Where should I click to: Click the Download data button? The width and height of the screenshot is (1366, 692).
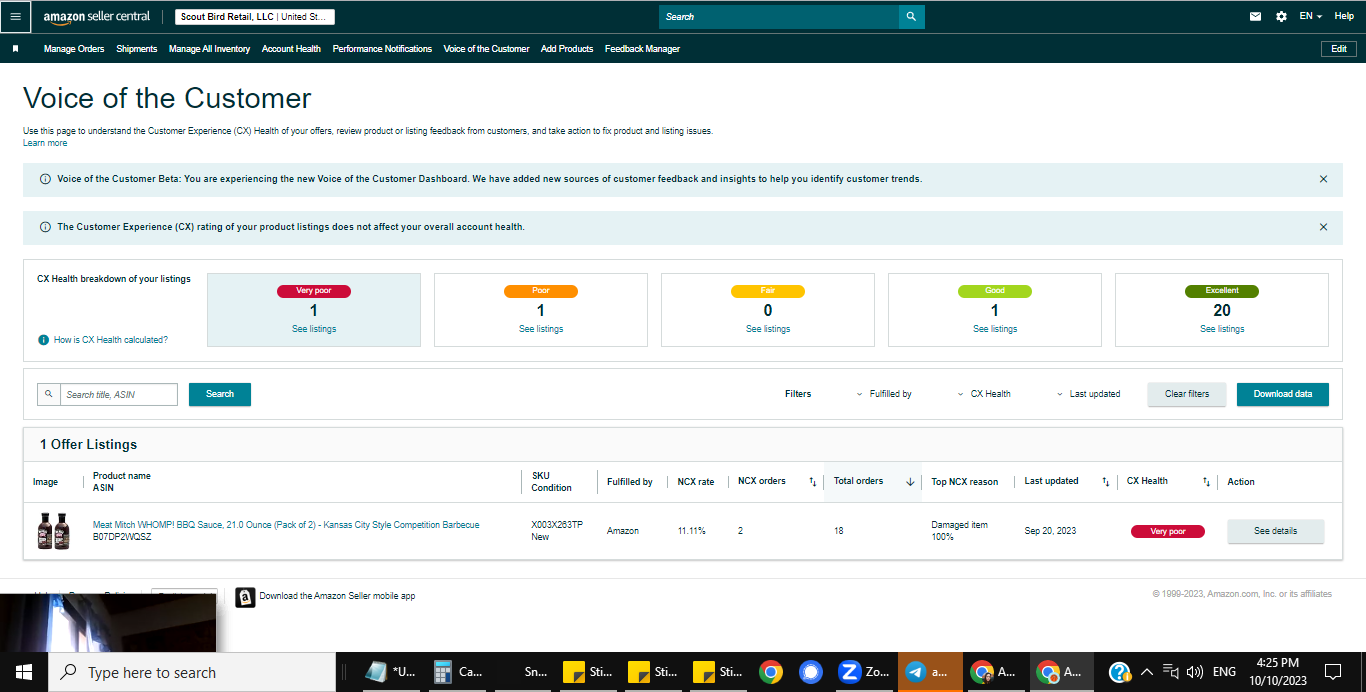(1283, 394)
